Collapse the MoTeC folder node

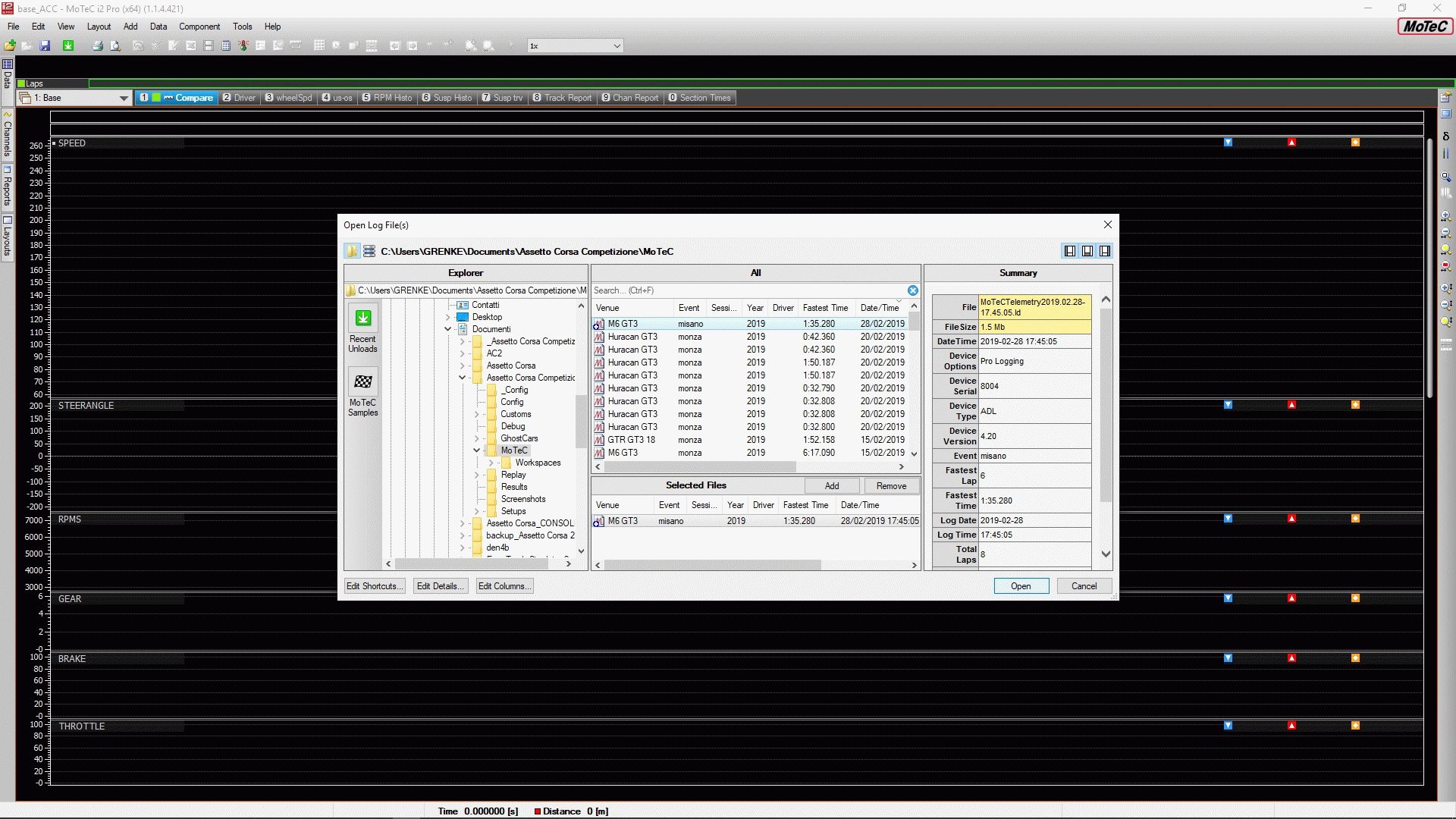click(x=477, y=451)
